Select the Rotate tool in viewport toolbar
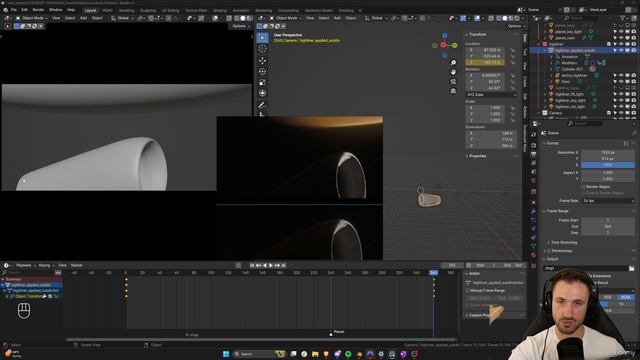 [x=262, y=71]
